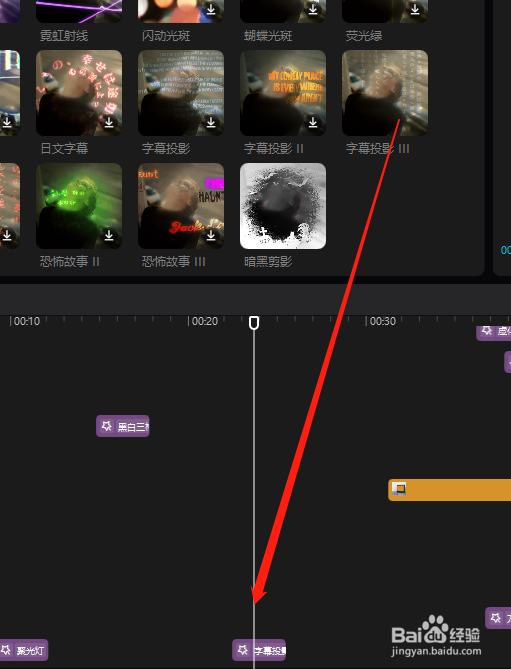Viewport: 511px width, 669px height.
Task: Click the star icon on 聚光灯 clip
Action: click(6, 649)
